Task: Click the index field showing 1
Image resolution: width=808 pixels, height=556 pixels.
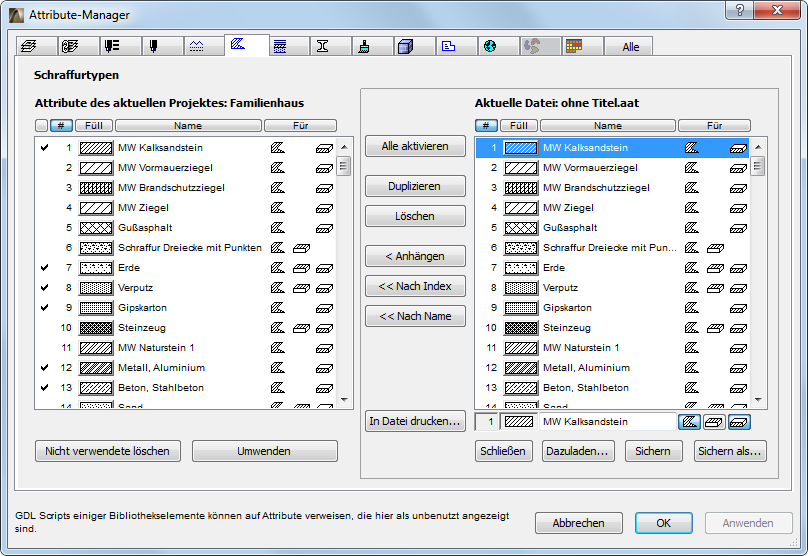Action: pyautogui.click(x=487, y=422)
